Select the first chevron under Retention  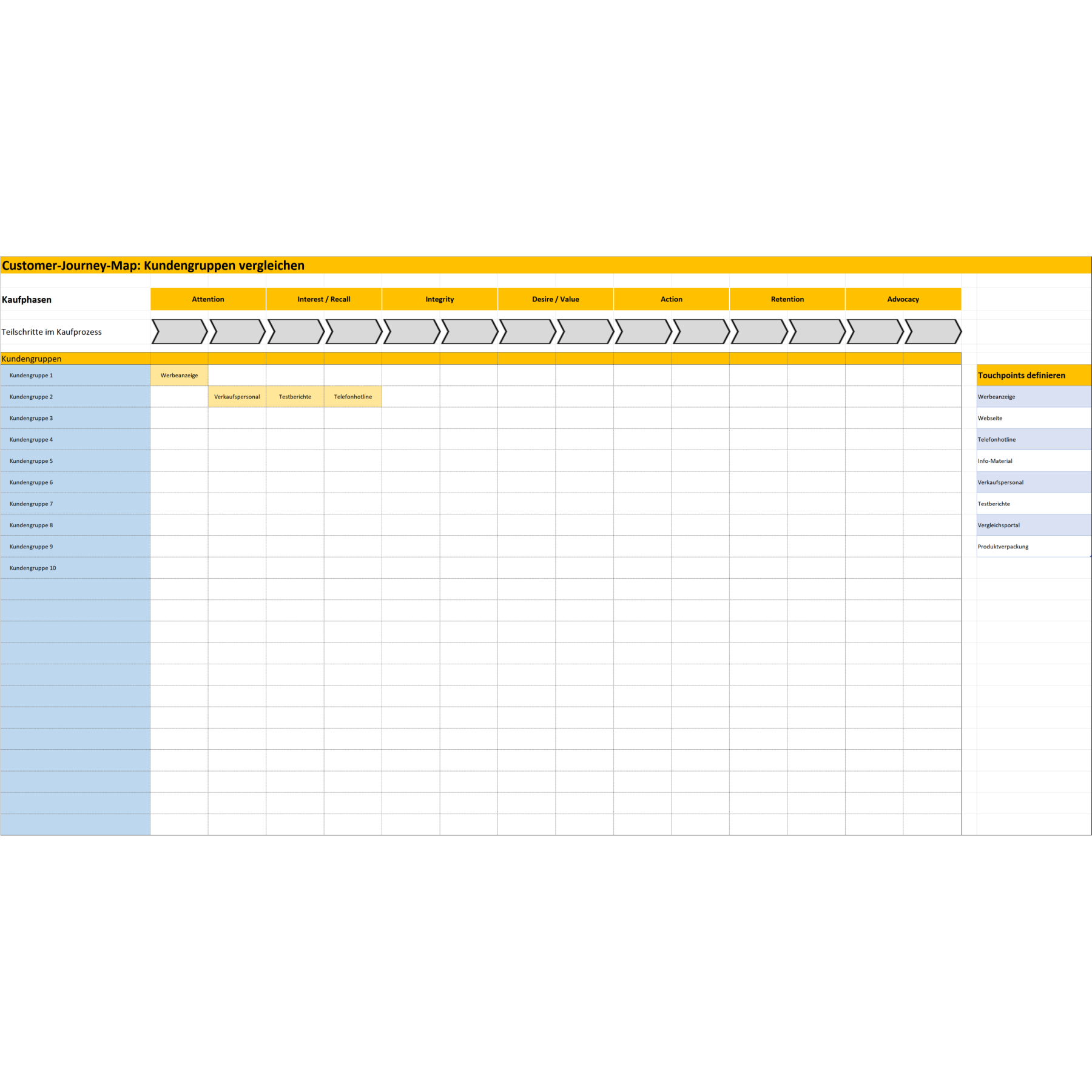(759, 332)
